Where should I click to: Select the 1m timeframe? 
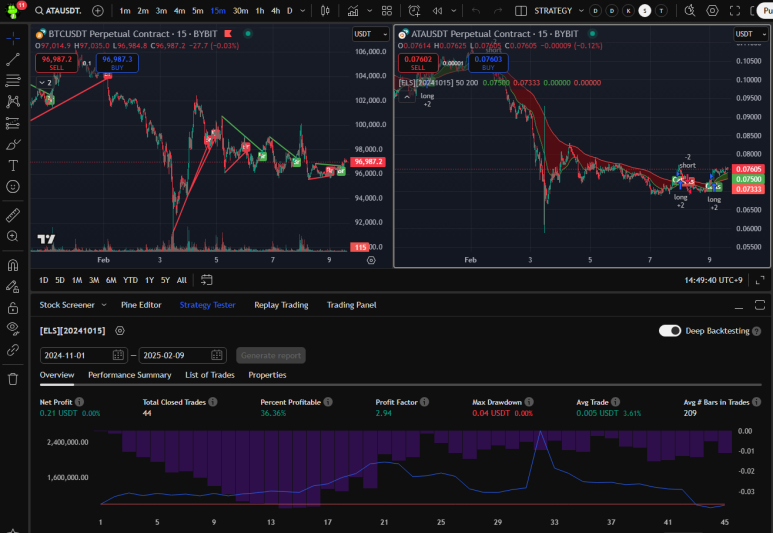tap(125, 10)
